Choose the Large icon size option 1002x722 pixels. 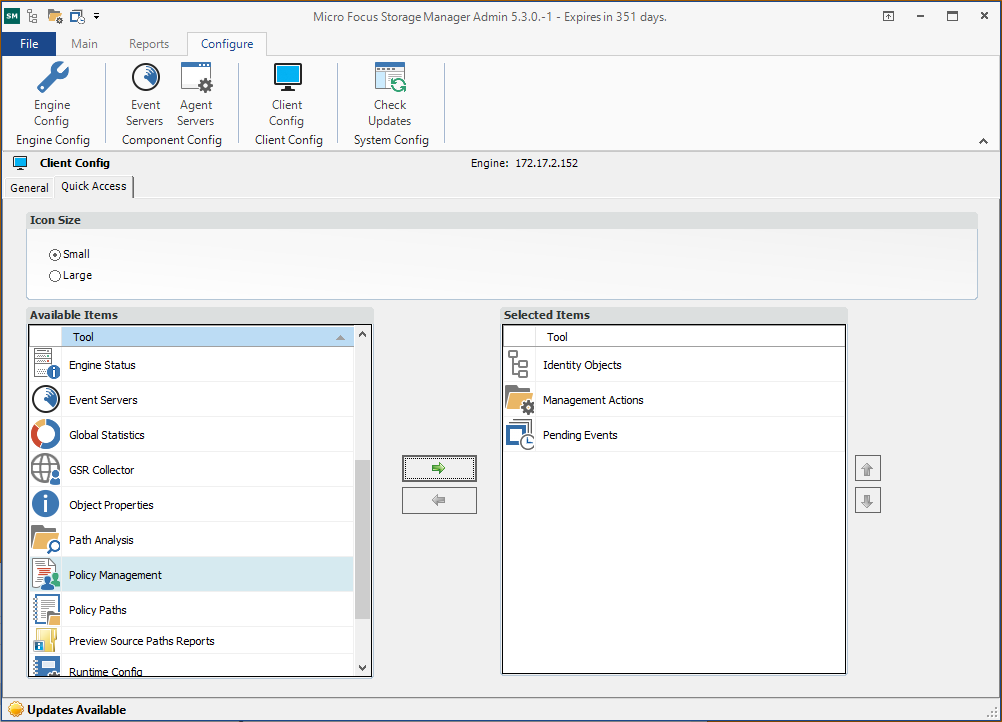(x=55, y=276)
